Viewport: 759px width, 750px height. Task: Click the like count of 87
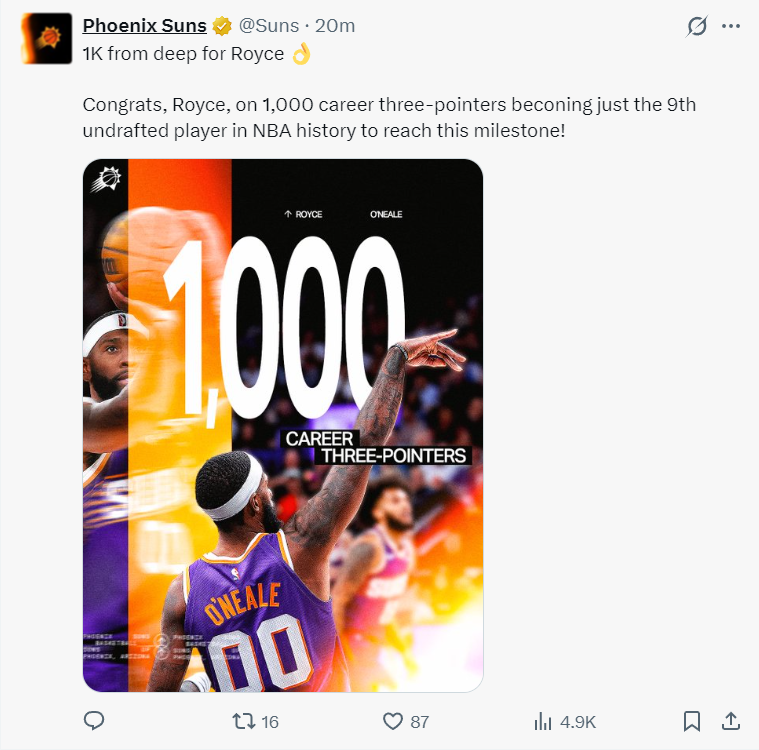[419, 721]
